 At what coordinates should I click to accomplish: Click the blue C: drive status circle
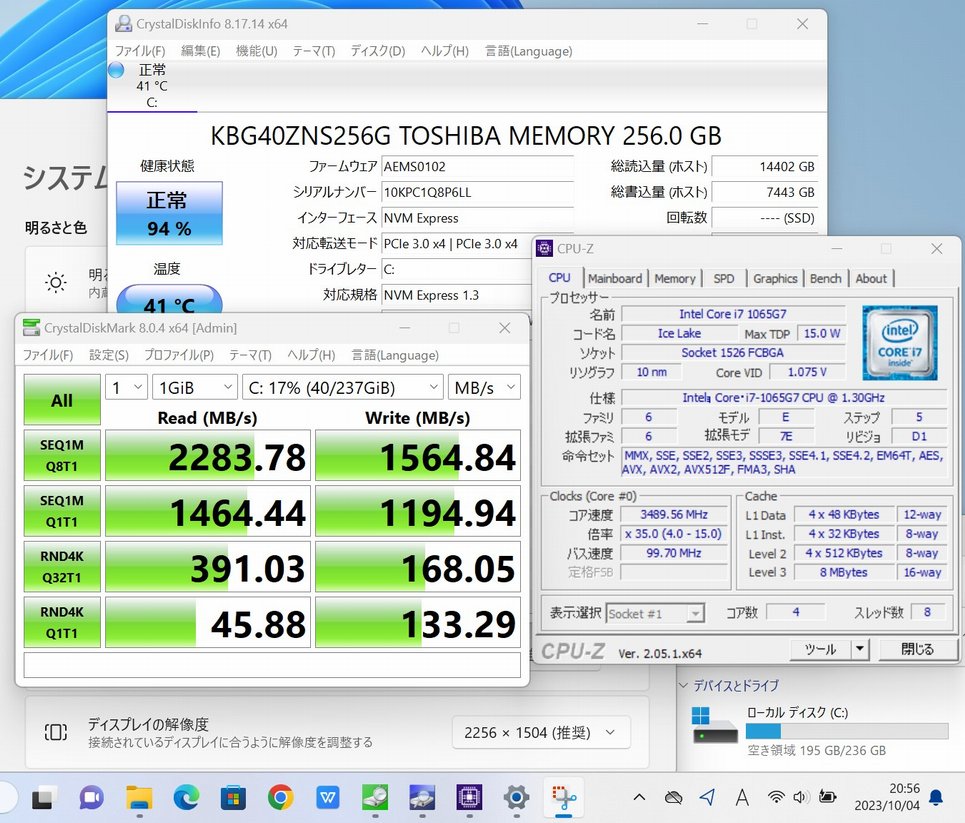click(x=116, y=70)
